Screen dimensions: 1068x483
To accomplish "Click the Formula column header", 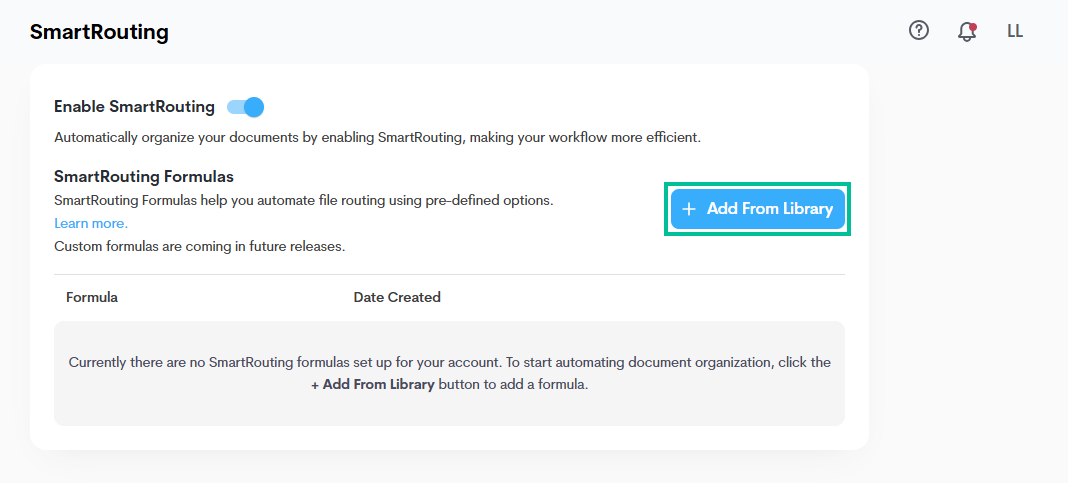I will [x=92, y=298].
